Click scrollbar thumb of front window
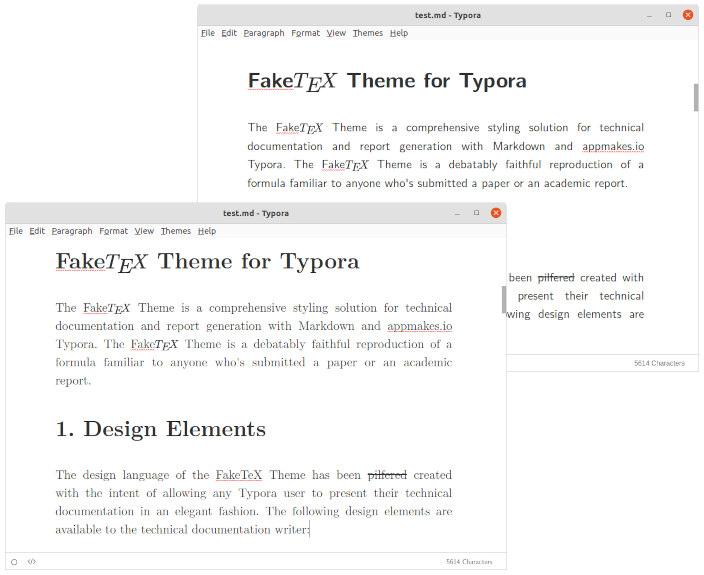Image resolution: width=704 pixels, height=575 pixels. tap(504, 299)
